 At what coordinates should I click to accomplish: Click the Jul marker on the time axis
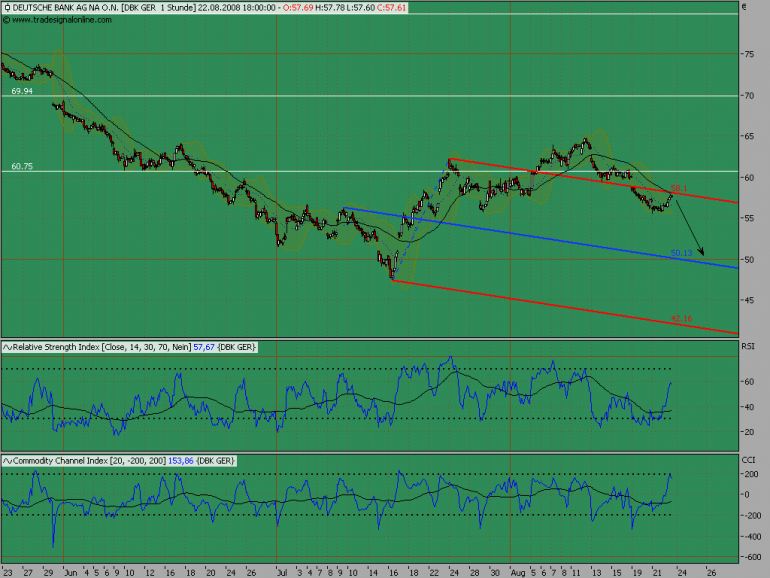point(282,573)
